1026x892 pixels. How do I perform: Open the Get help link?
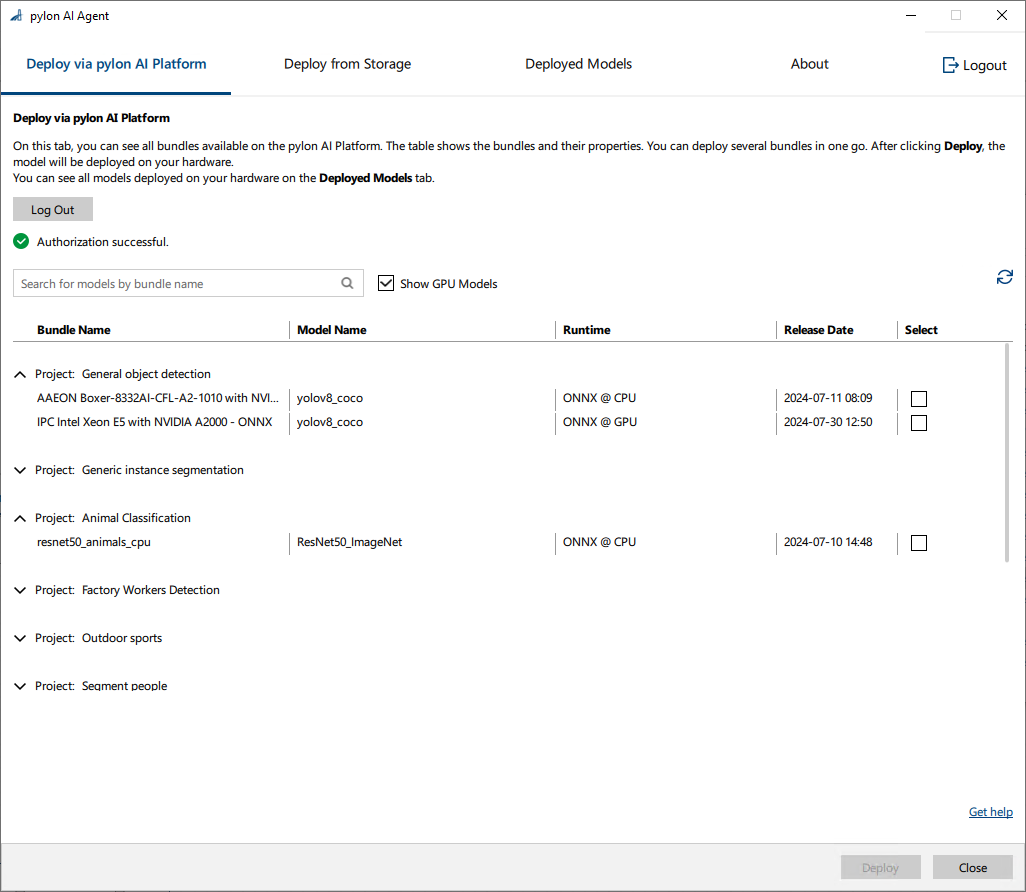991,812
